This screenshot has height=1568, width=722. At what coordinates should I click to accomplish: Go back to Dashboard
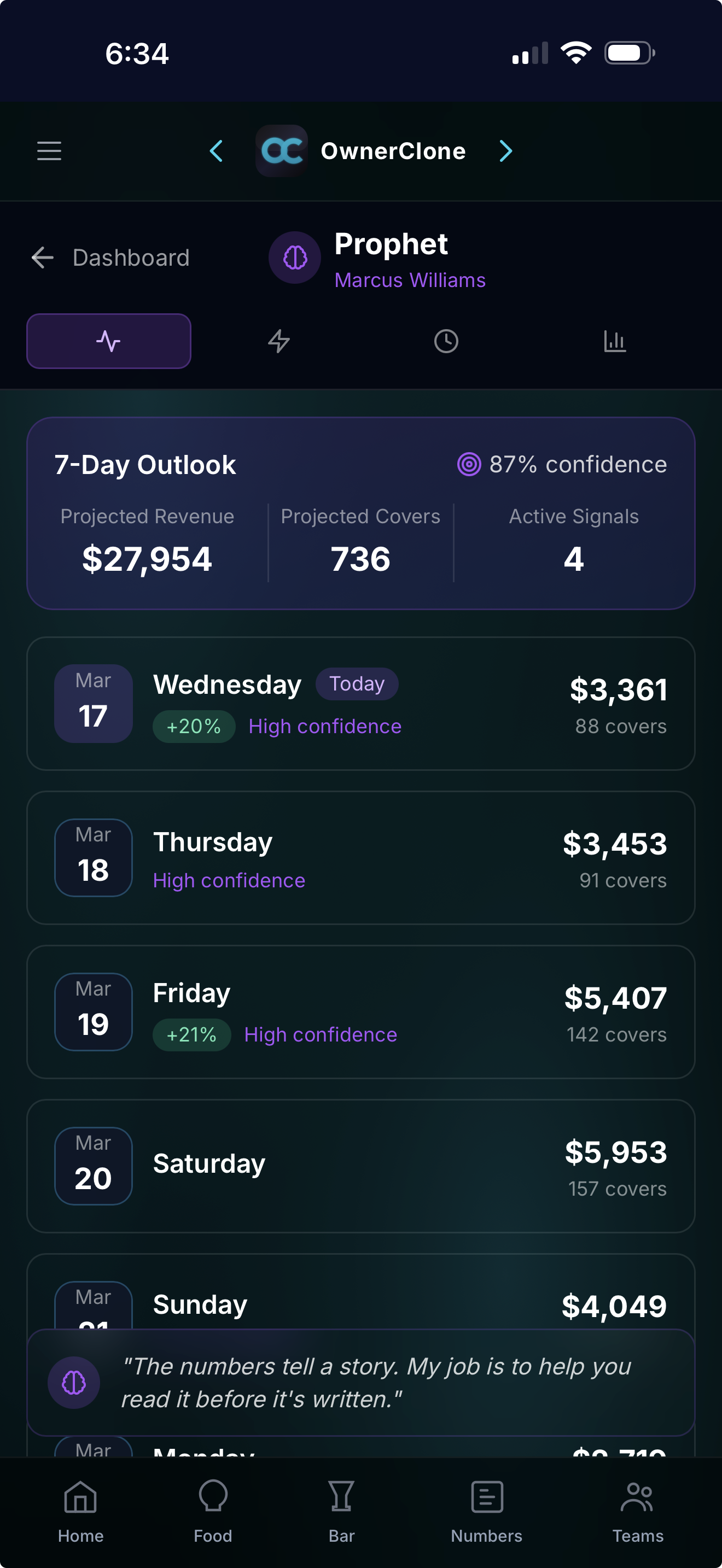click(111, 258)
